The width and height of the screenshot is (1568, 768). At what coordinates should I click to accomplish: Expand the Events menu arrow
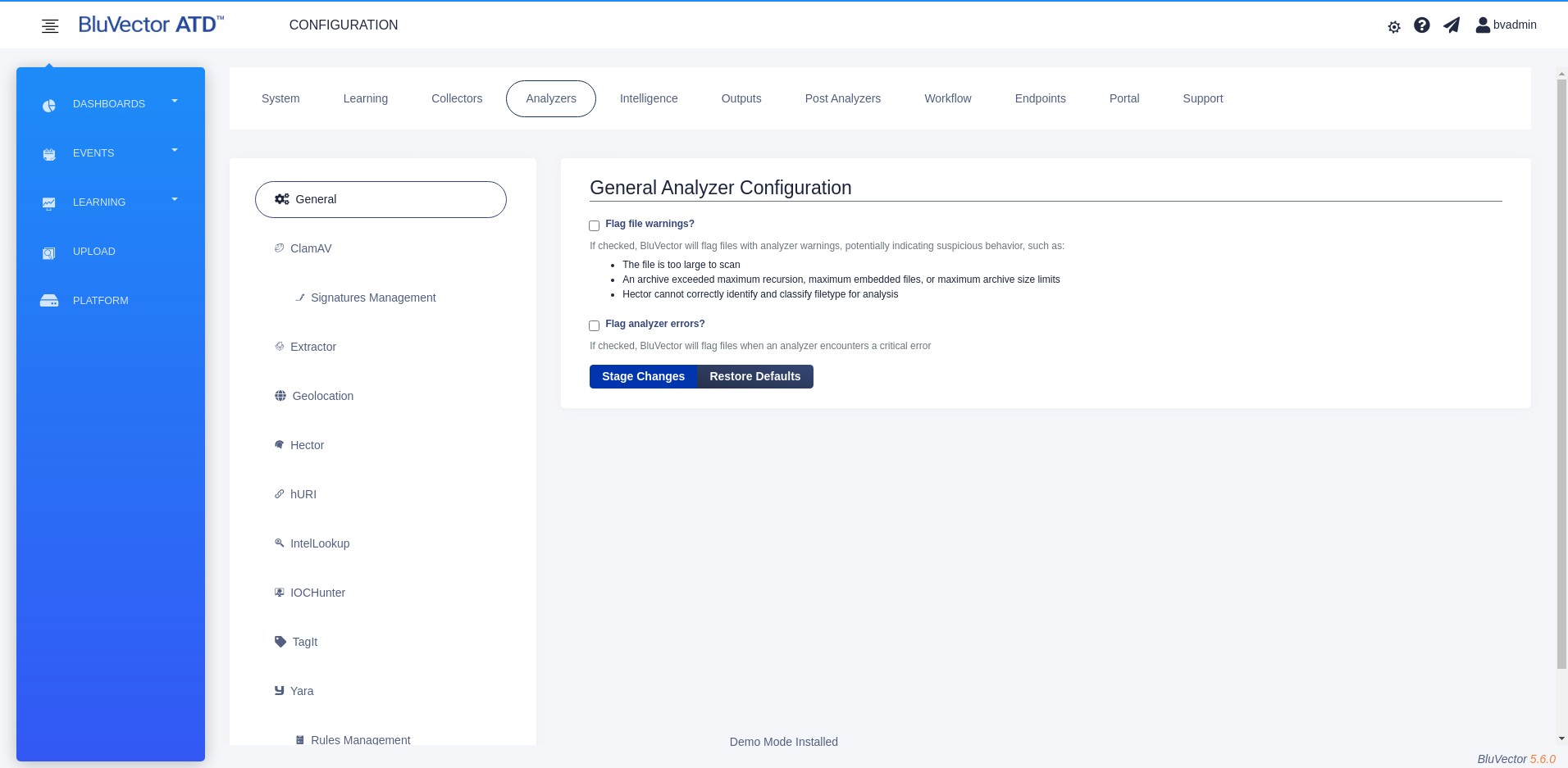point(175,150)
